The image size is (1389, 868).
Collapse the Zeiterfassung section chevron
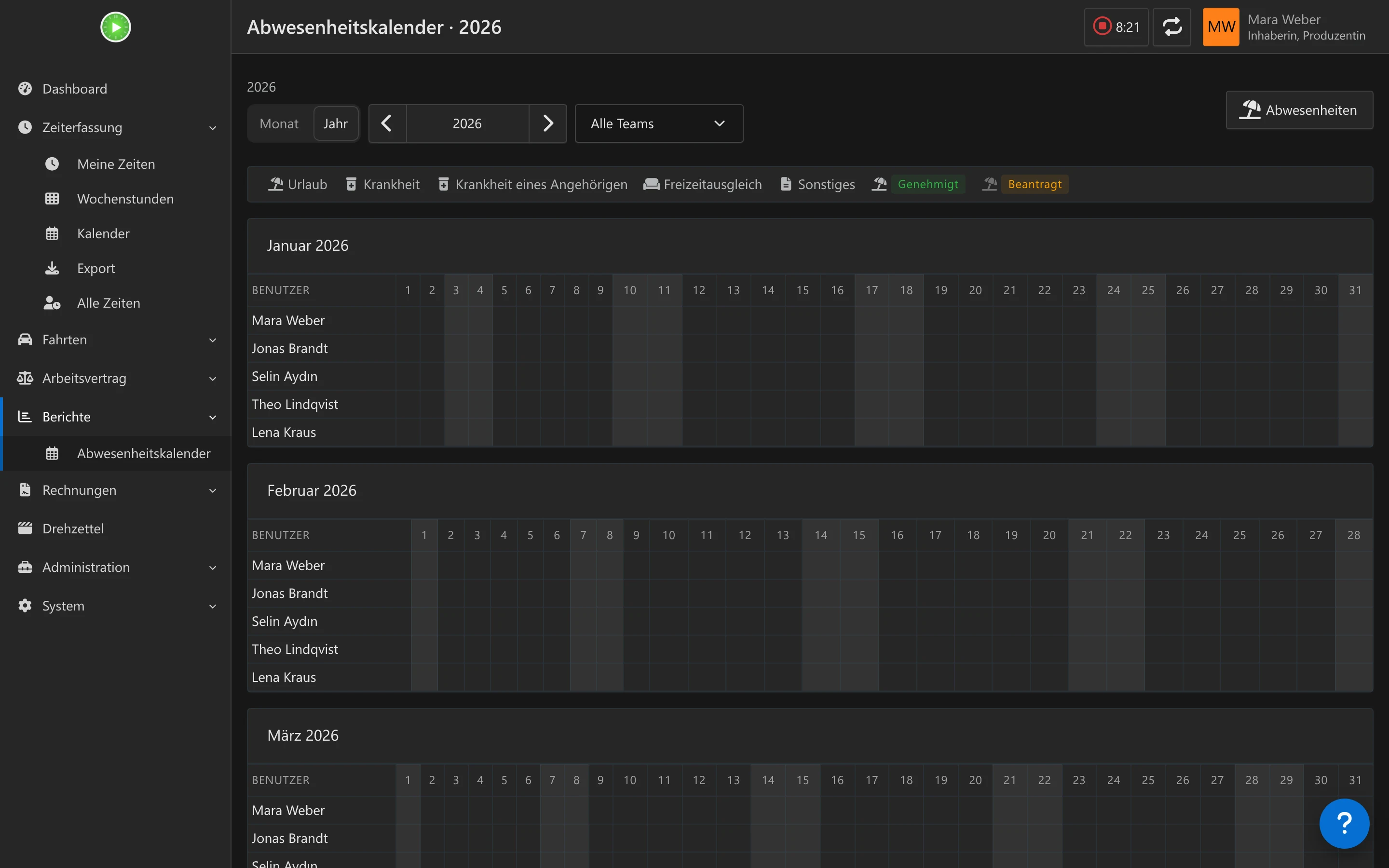point(212,128)
